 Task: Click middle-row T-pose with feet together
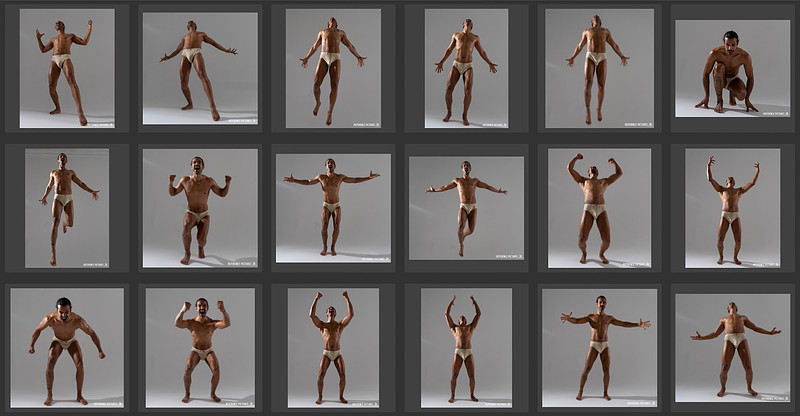tap(333, 208)
